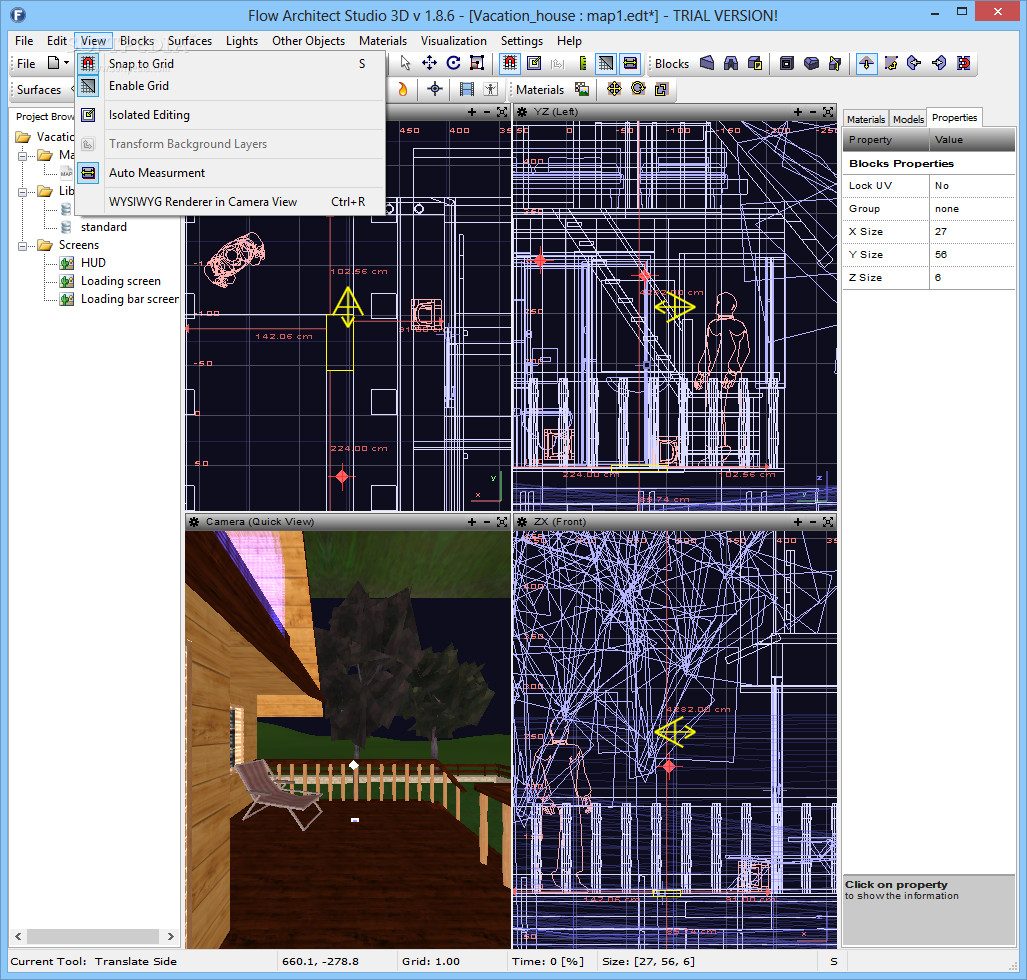This screenshot has height=980, width=1027.
Task: Click the block with yellow arrow icon
Action: (x=834, y=63)
